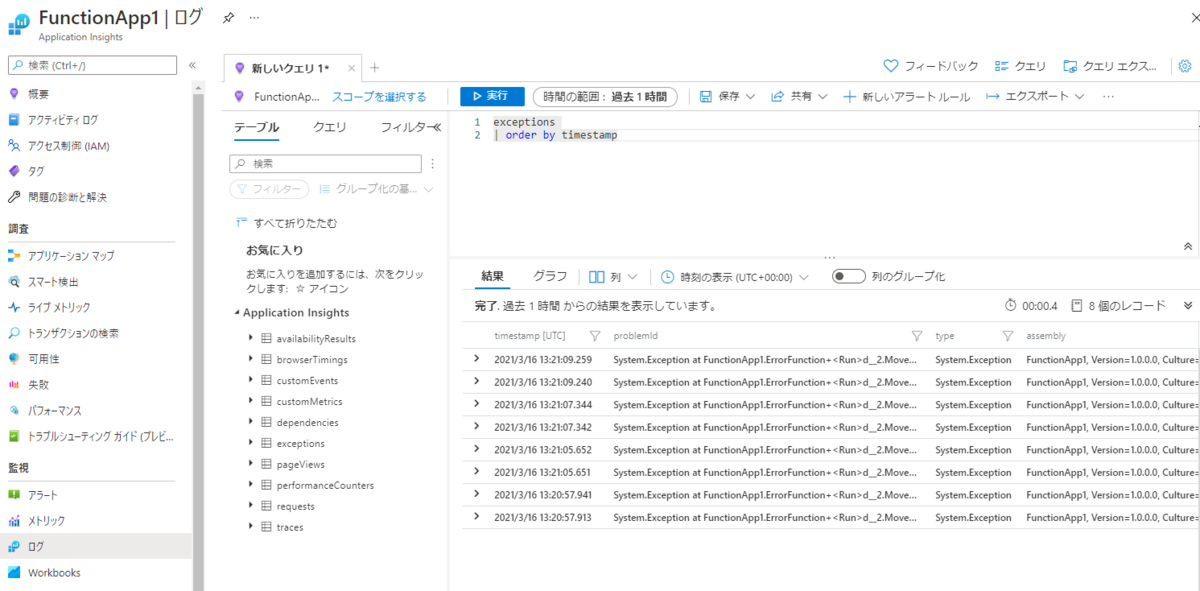Open 共有 dropdown
Viewport: 1200px width, 591px height.
coord(799,97)
